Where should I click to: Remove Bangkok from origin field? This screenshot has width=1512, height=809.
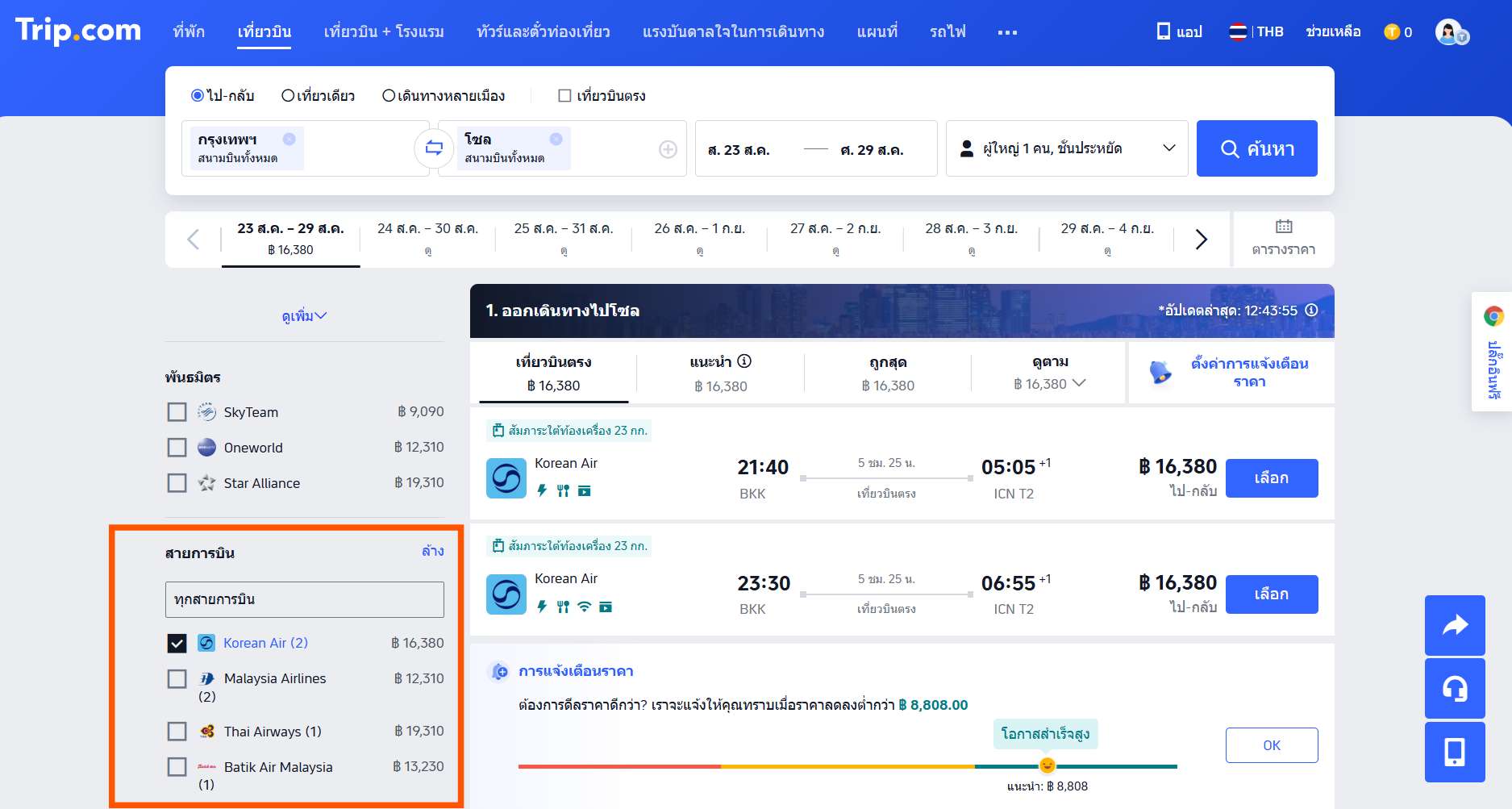click(x=289, y=139)
